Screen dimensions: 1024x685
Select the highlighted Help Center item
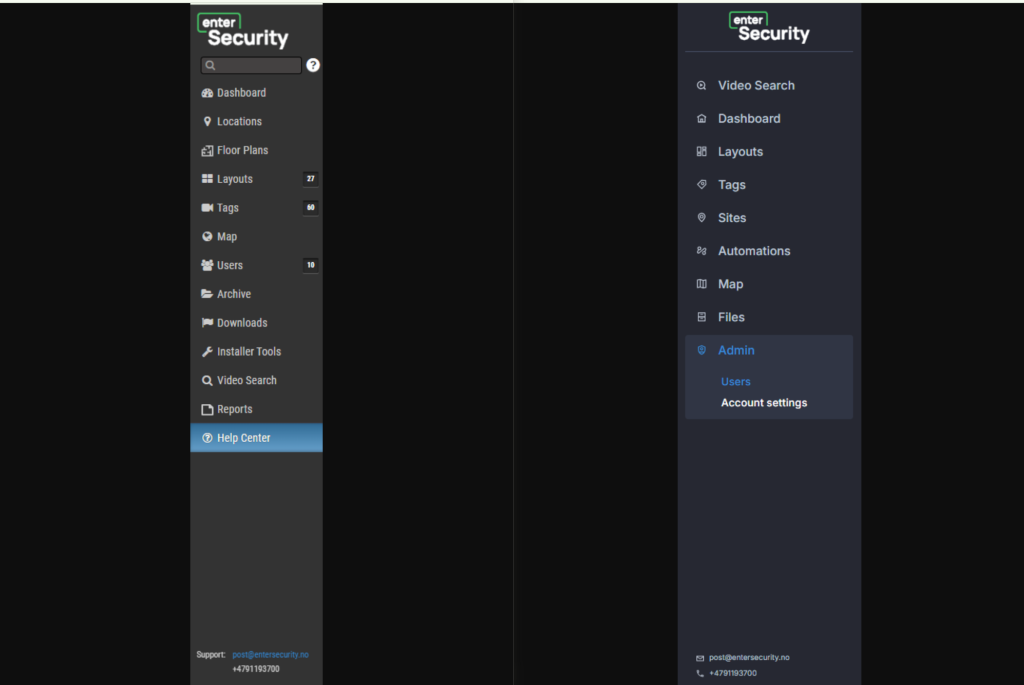[243, 438]
